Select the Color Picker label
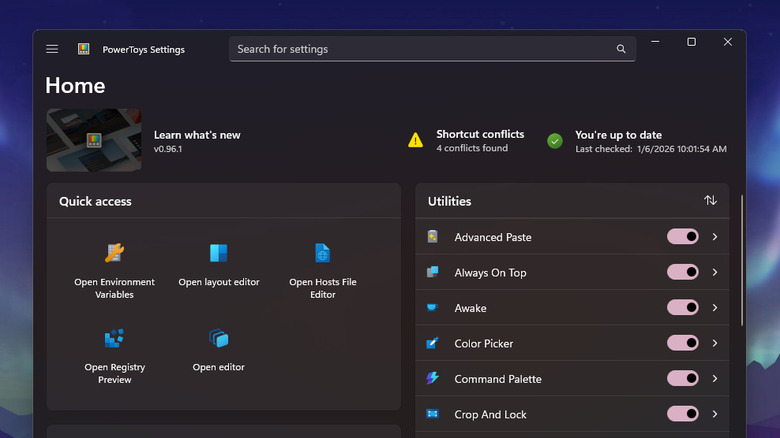 point(484,343)
